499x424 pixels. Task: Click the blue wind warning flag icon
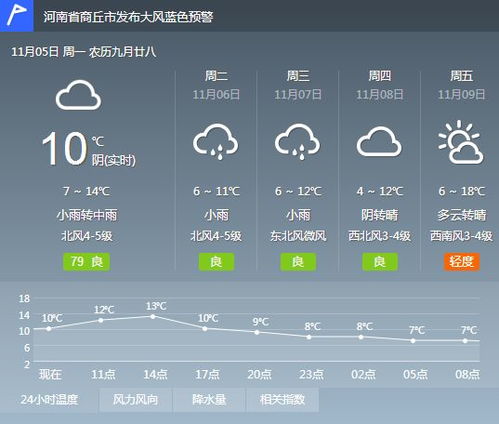[17, 16]
